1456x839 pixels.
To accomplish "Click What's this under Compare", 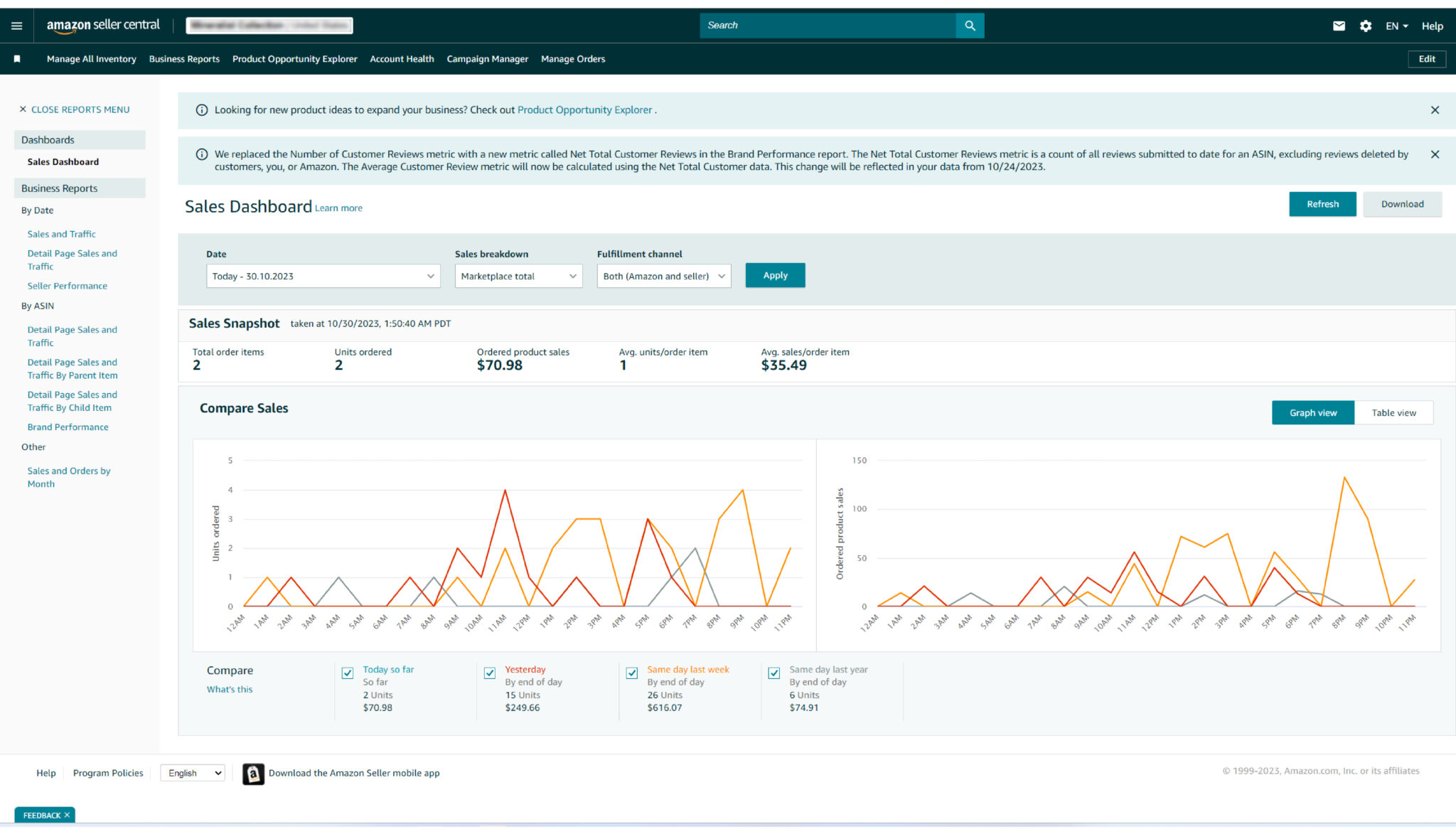I will click(230, 689).
